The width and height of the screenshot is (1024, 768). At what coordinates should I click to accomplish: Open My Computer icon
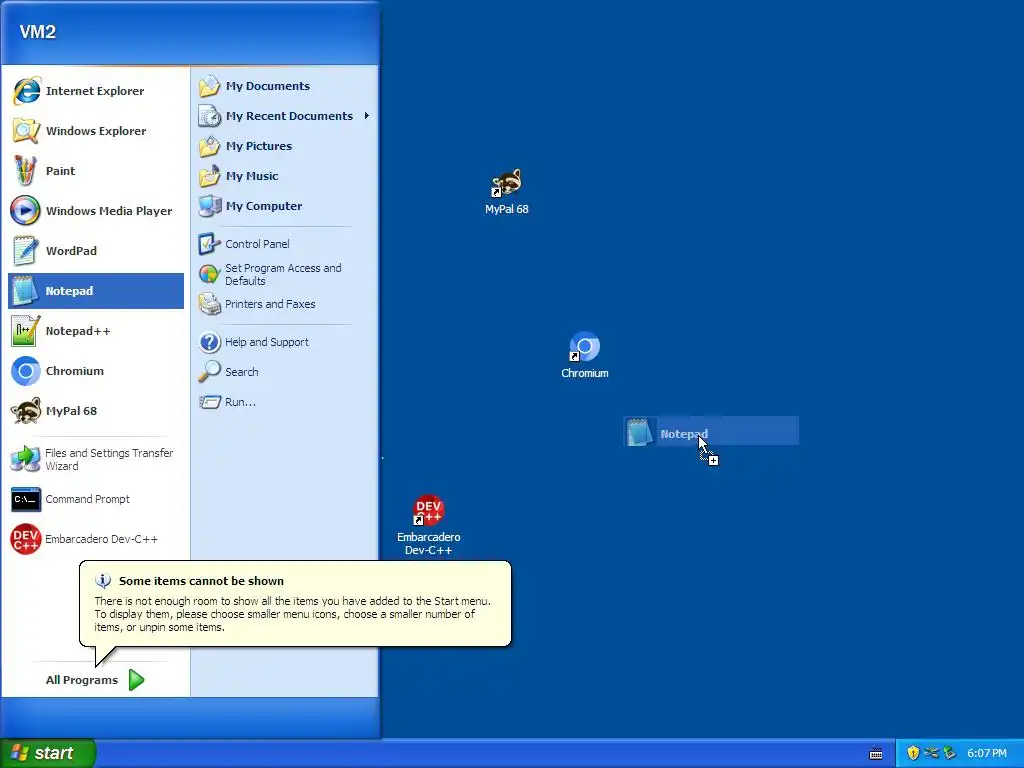210,206
